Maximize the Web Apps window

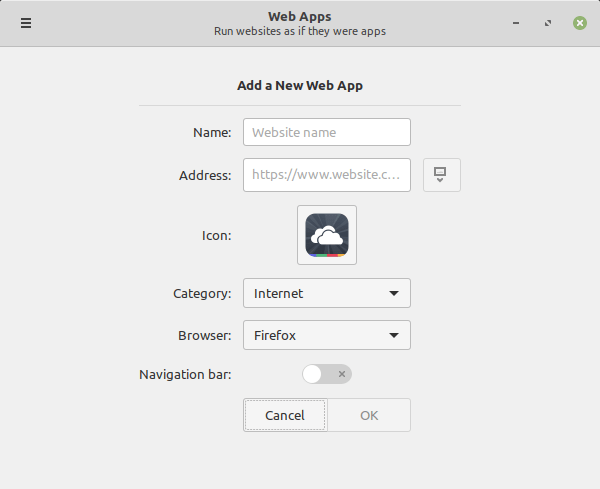pyautogui.click(x=548, y=23)
